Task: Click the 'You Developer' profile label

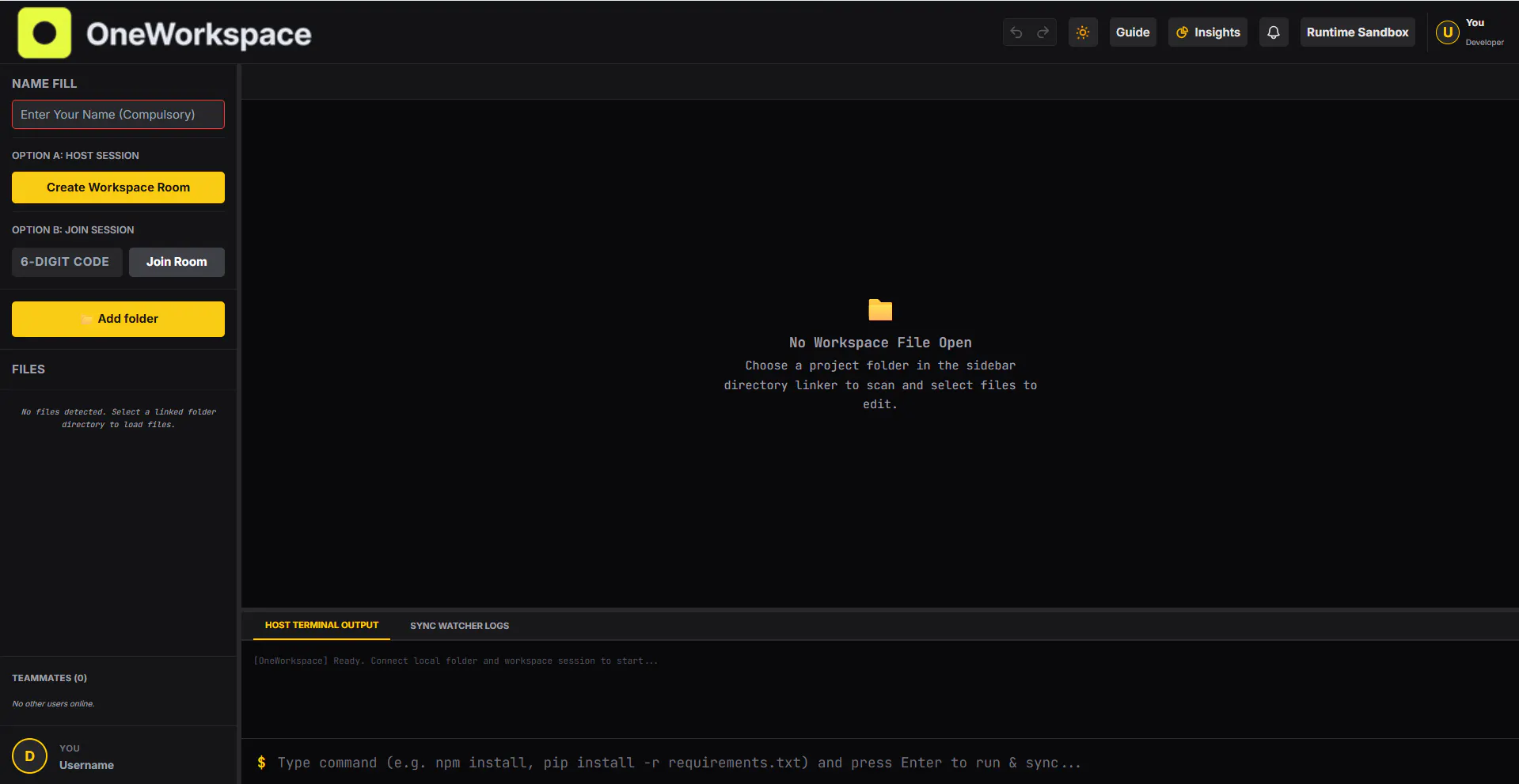Action: 1484,32
